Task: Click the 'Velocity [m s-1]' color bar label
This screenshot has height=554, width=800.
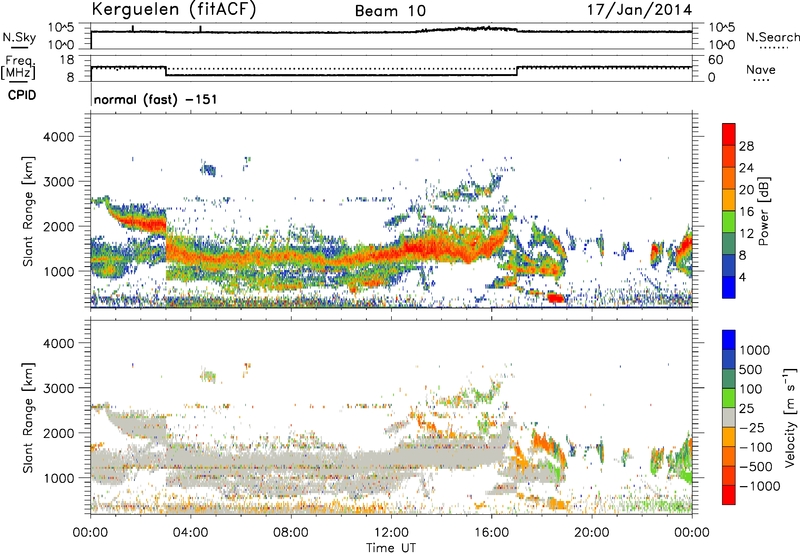Action: point(790,417)
